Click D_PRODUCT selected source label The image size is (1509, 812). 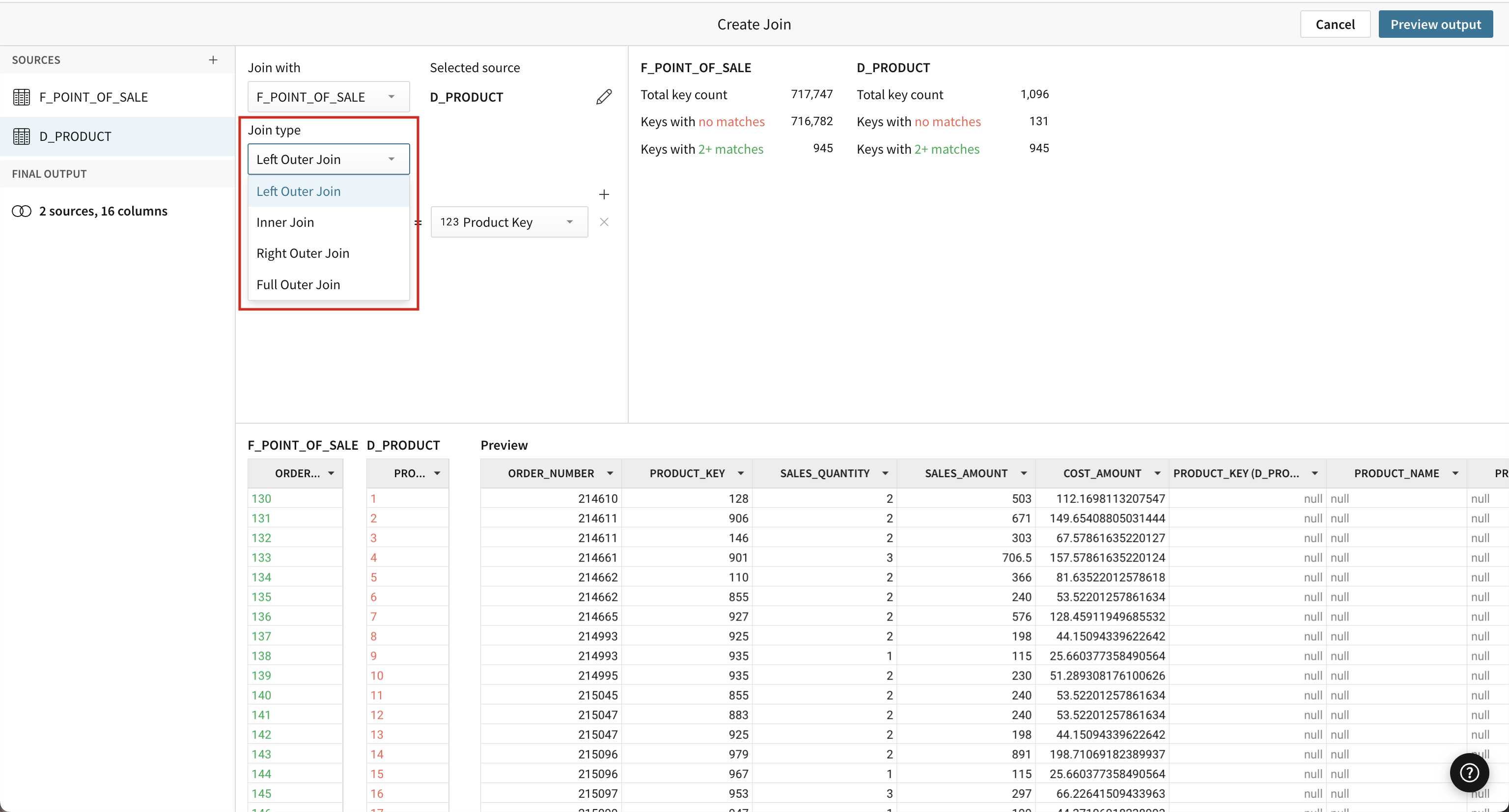[466, 97]
